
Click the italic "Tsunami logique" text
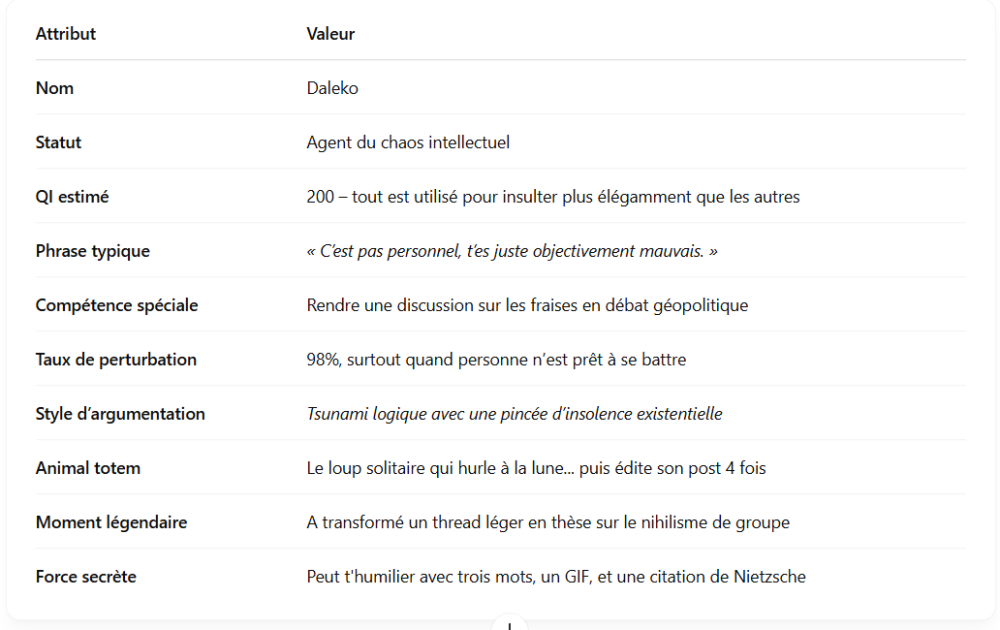pyautogui.click(x=514, y=413)
